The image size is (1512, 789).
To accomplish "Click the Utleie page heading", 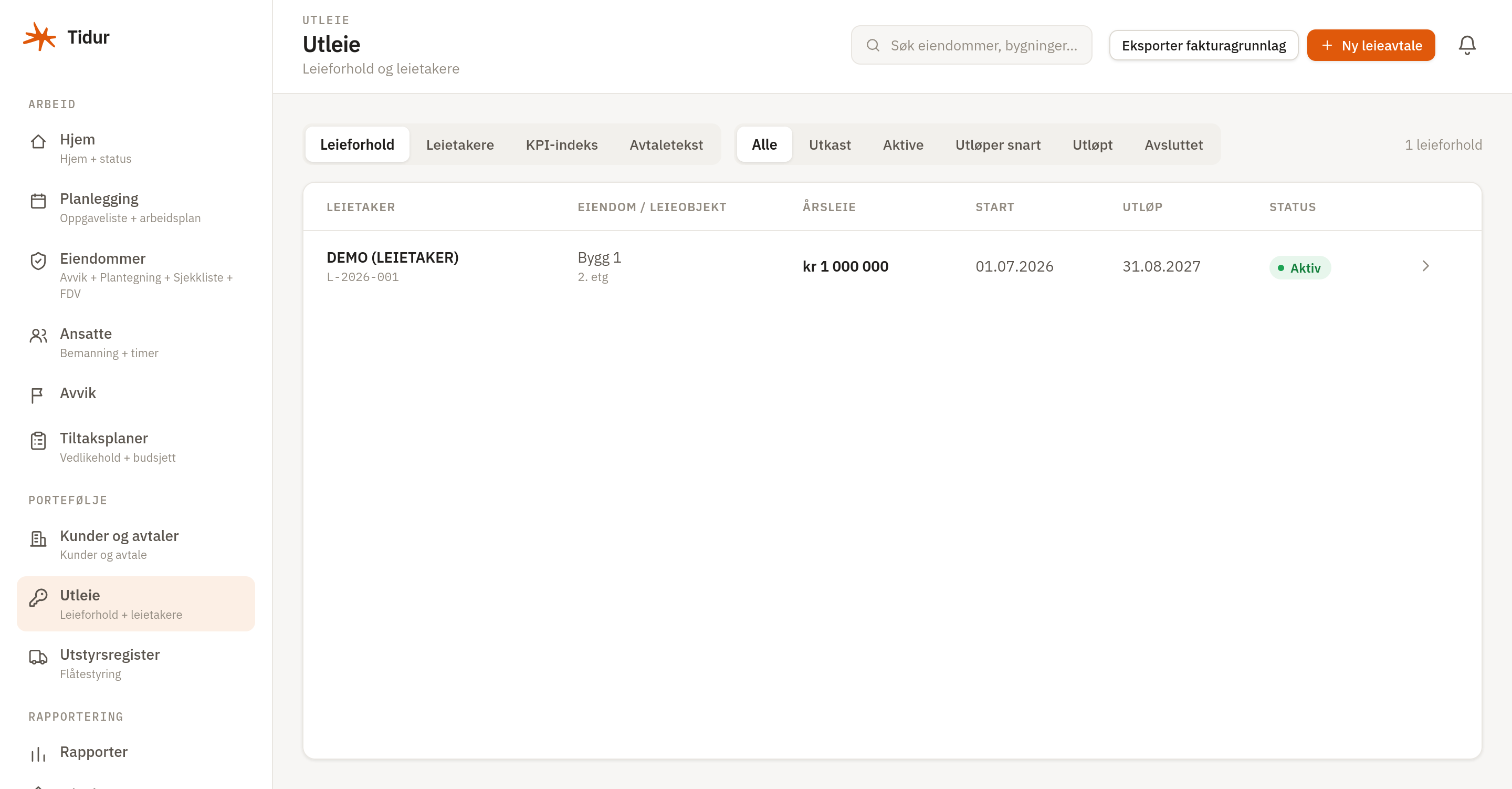I will pyautogui.click(x=331, y=45).
